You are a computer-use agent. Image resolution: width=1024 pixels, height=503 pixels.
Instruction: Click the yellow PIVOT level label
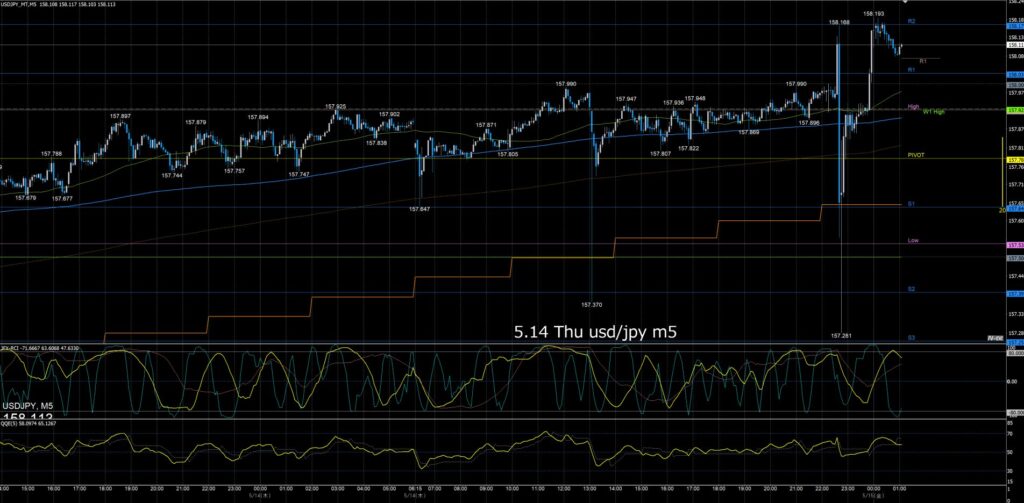[916, 155]
